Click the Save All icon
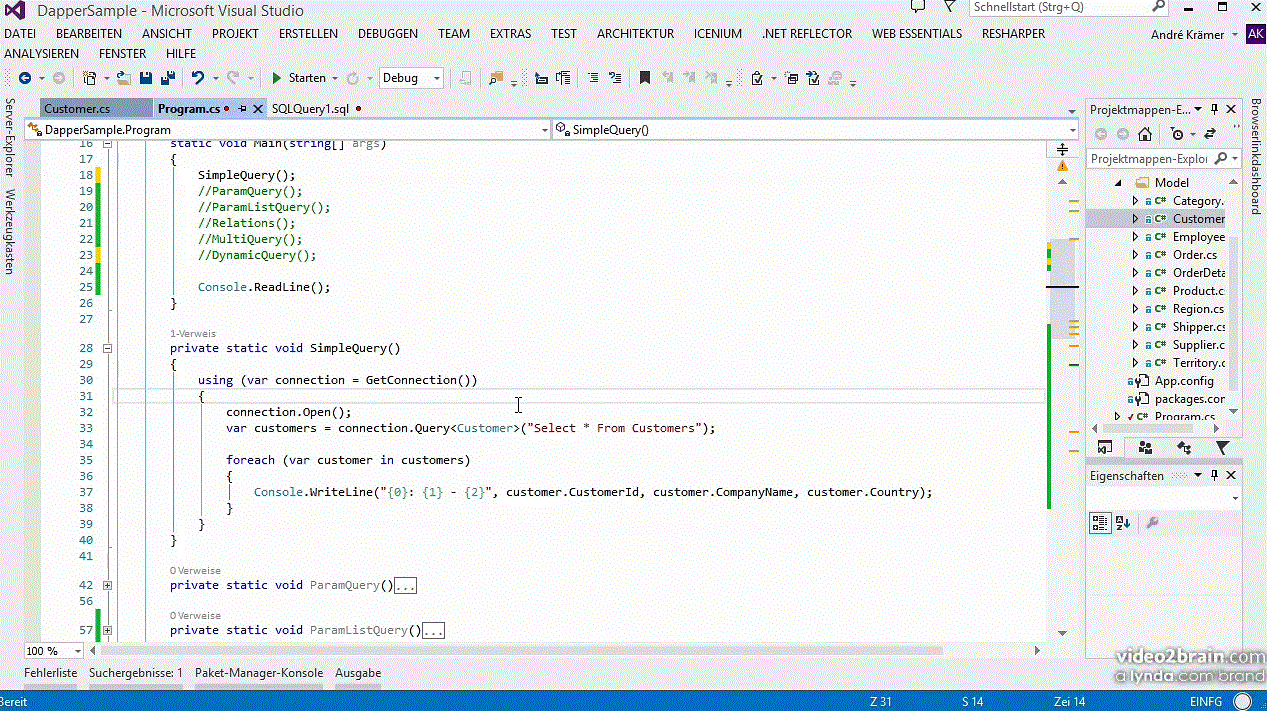The image size is (1267, 711). coord(166,78)
